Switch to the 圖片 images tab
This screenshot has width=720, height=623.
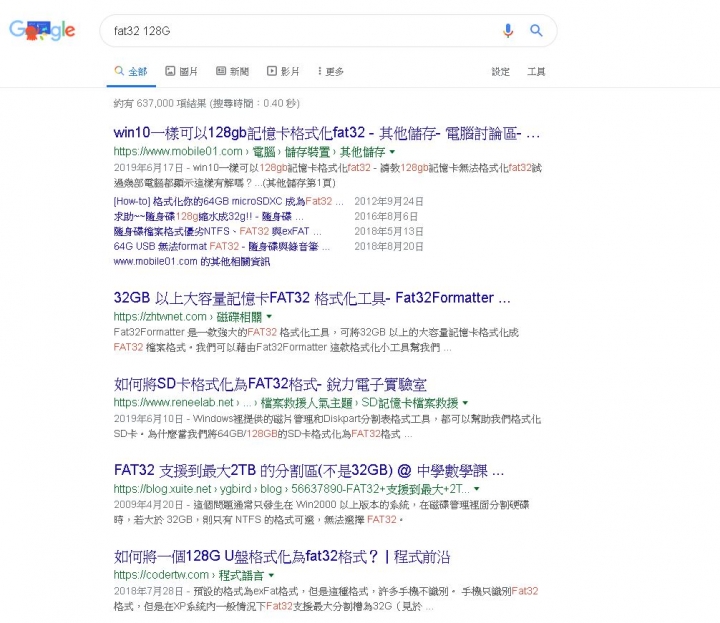point(181,71)
